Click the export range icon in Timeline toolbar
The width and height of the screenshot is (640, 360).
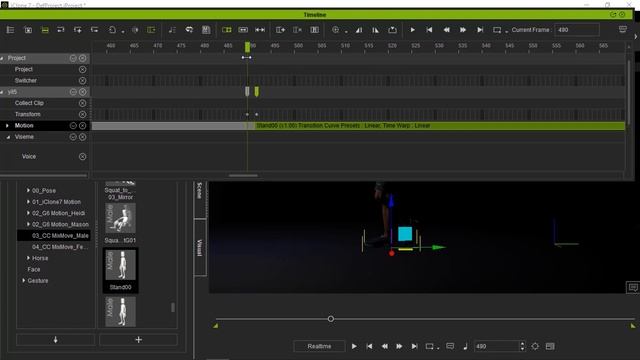pos(392,30)
